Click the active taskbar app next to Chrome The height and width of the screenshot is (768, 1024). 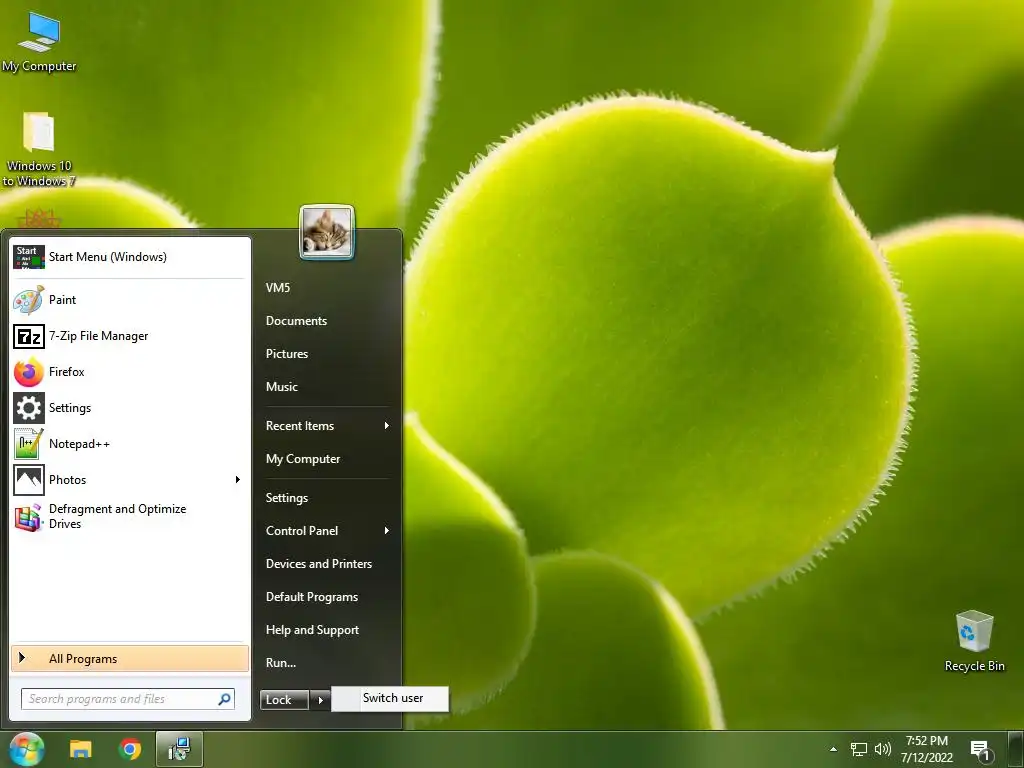pos(179,749)
